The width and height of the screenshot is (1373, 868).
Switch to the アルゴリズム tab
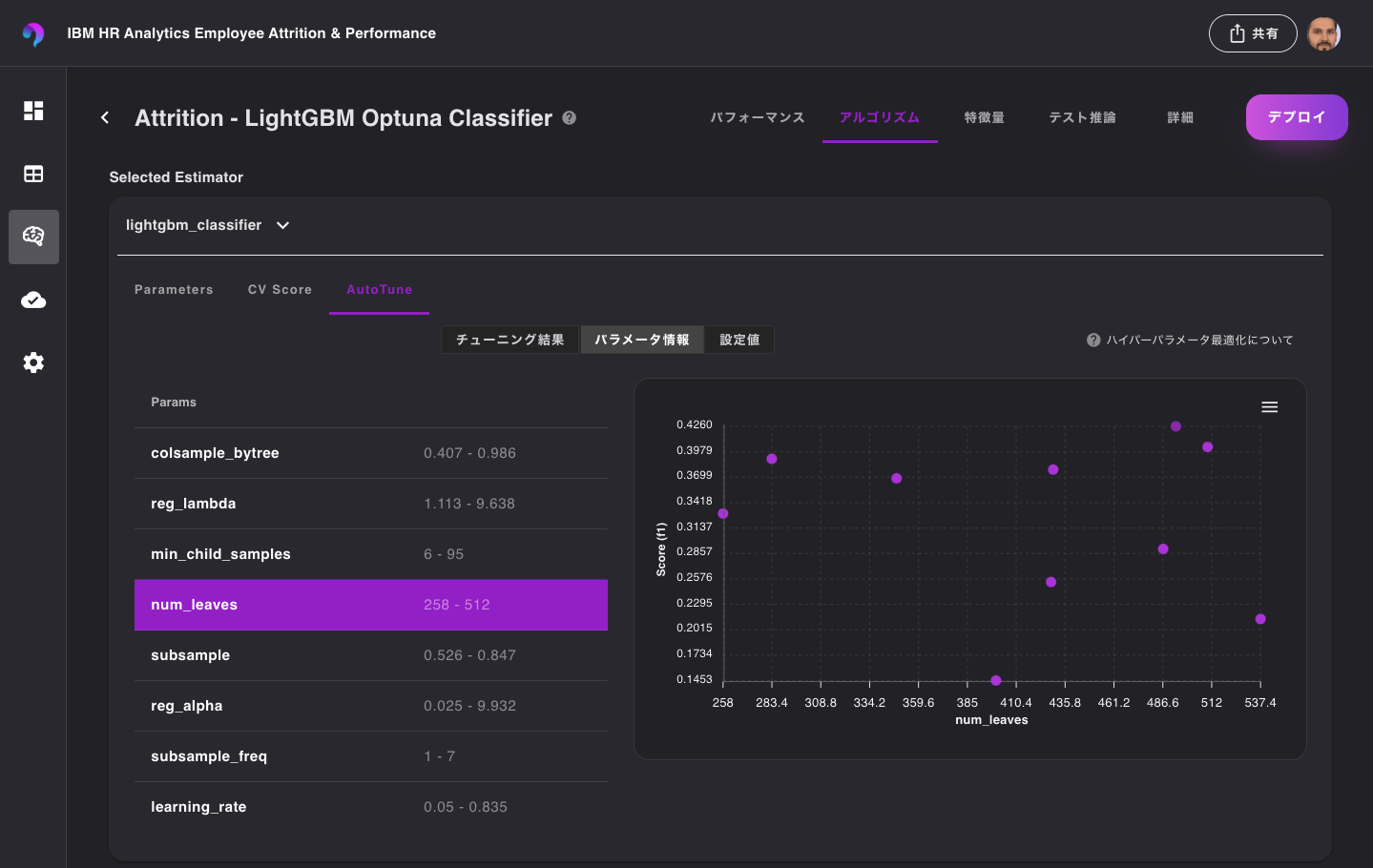click(x=880, y=117)
